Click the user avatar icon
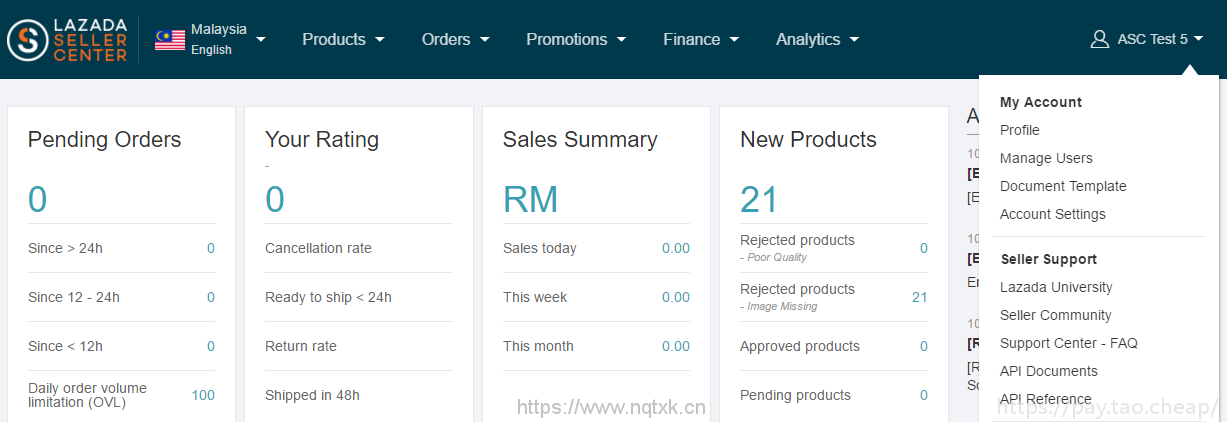 (x=1100, y=39)
